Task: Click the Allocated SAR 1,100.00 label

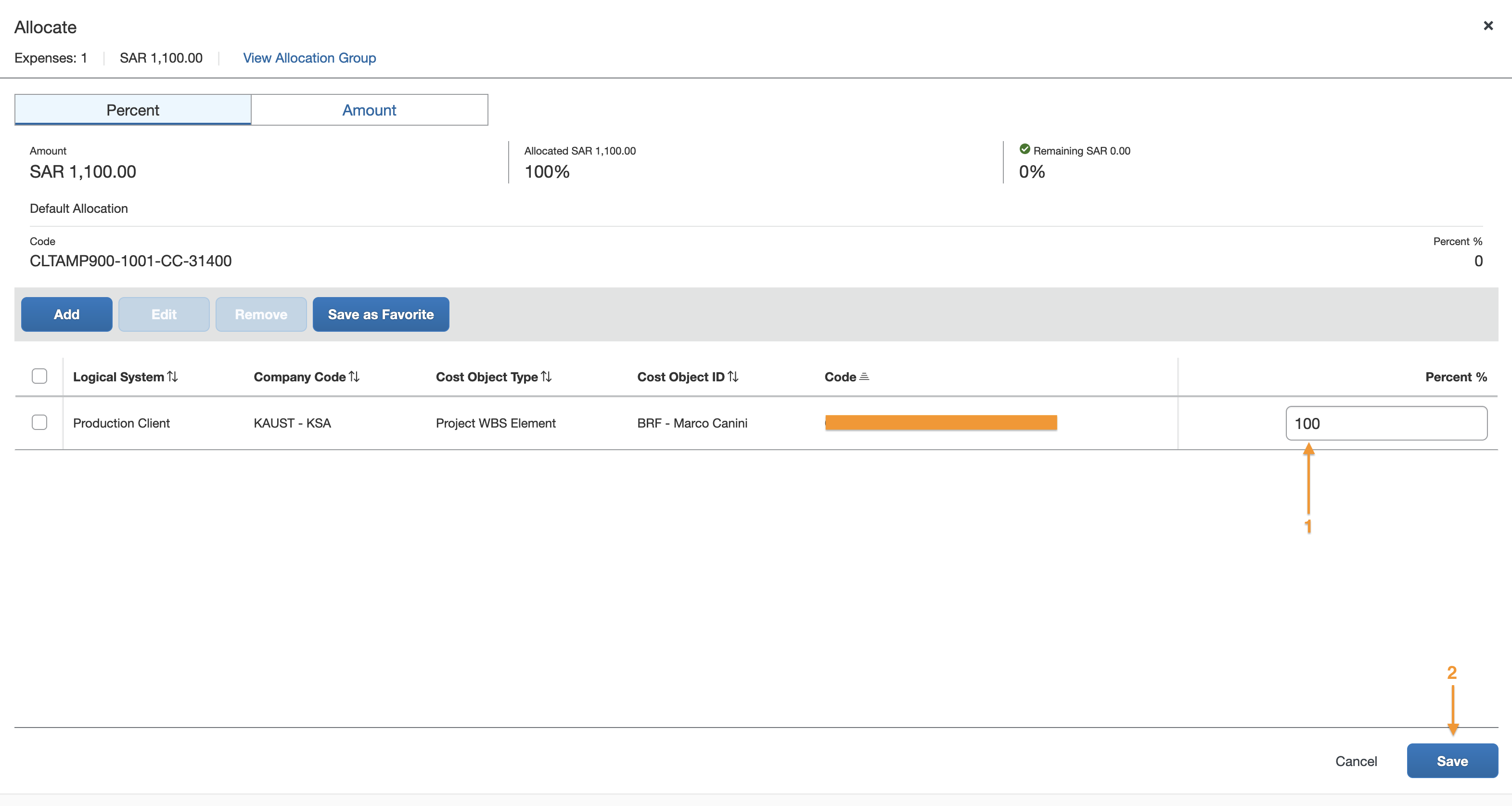Action: tap(580, 151)
